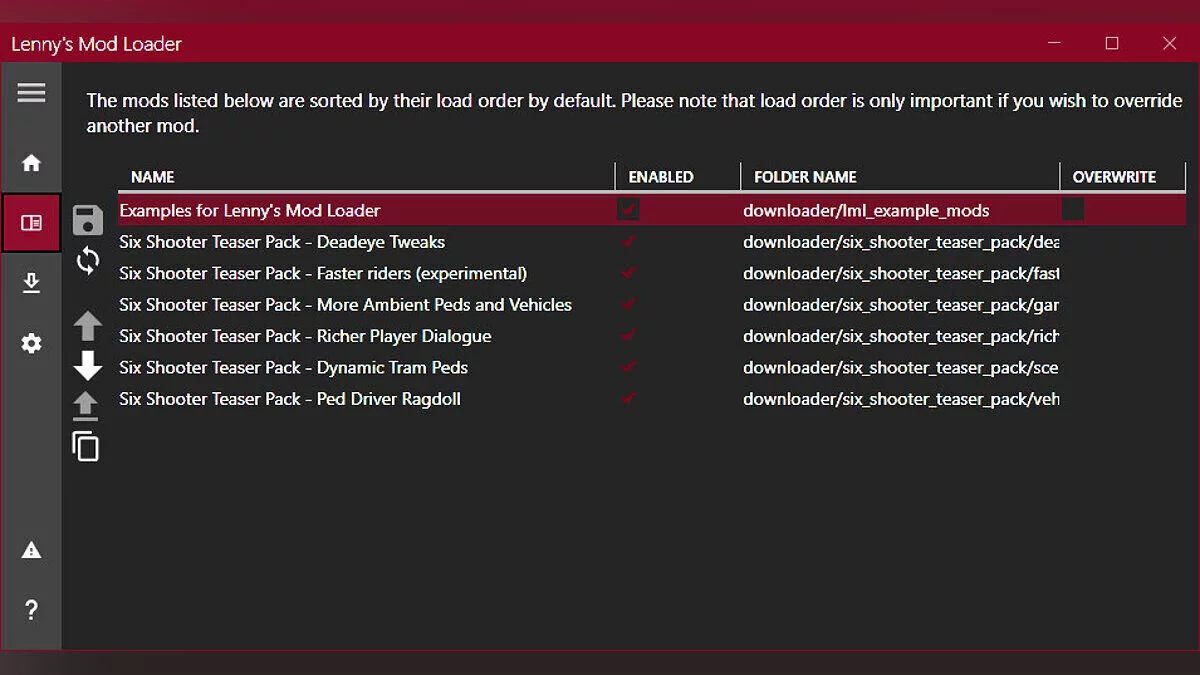Open the Downloads section in sidebar

31,283
